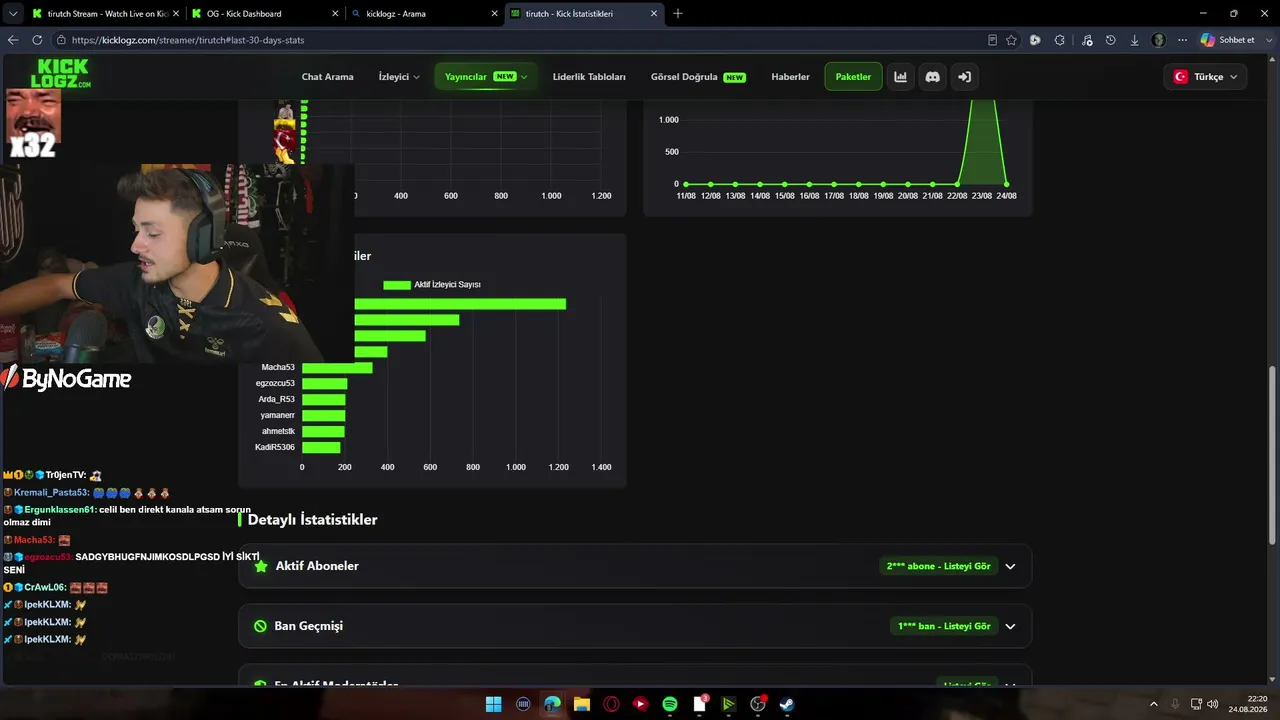Go to Liderlik Tabloları page

pyautogui.click(x=589, y=77)
